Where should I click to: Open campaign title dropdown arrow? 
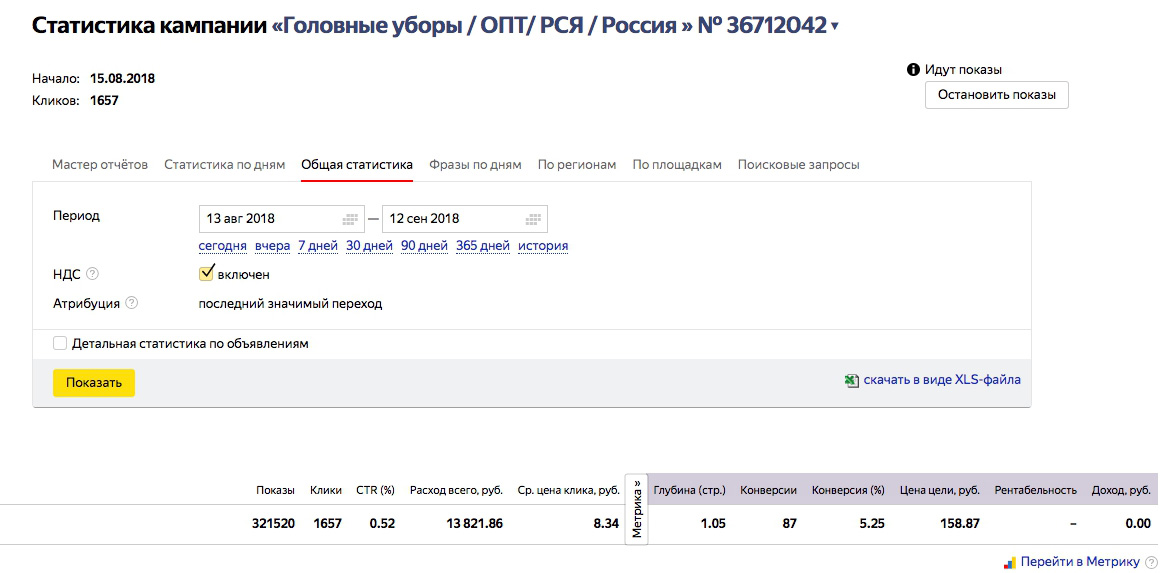[835, 28]
